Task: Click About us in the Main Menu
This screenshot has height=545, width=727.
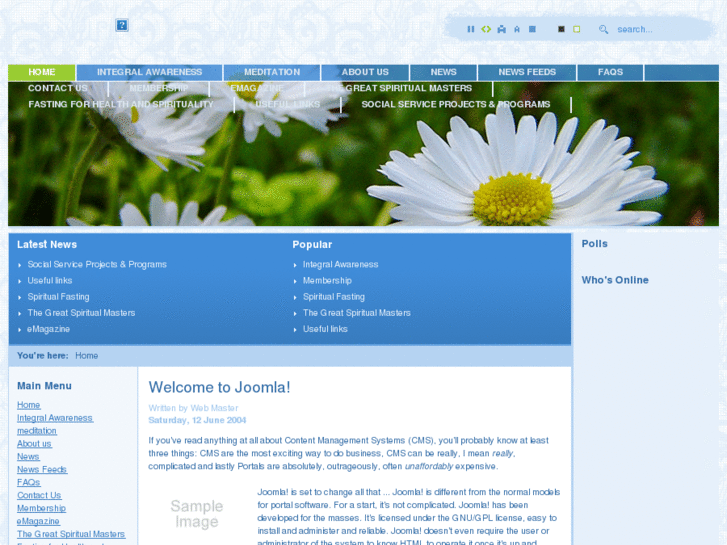Action: point(34,444)
